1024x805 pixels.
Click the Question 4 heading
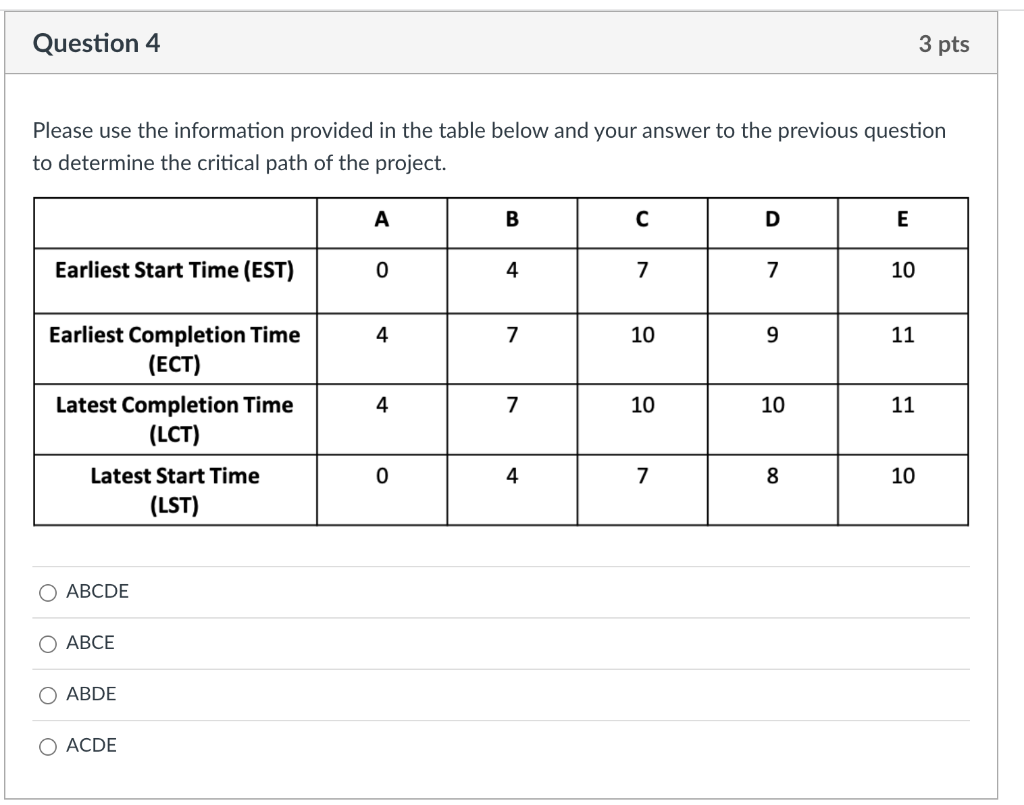[96, 43]
